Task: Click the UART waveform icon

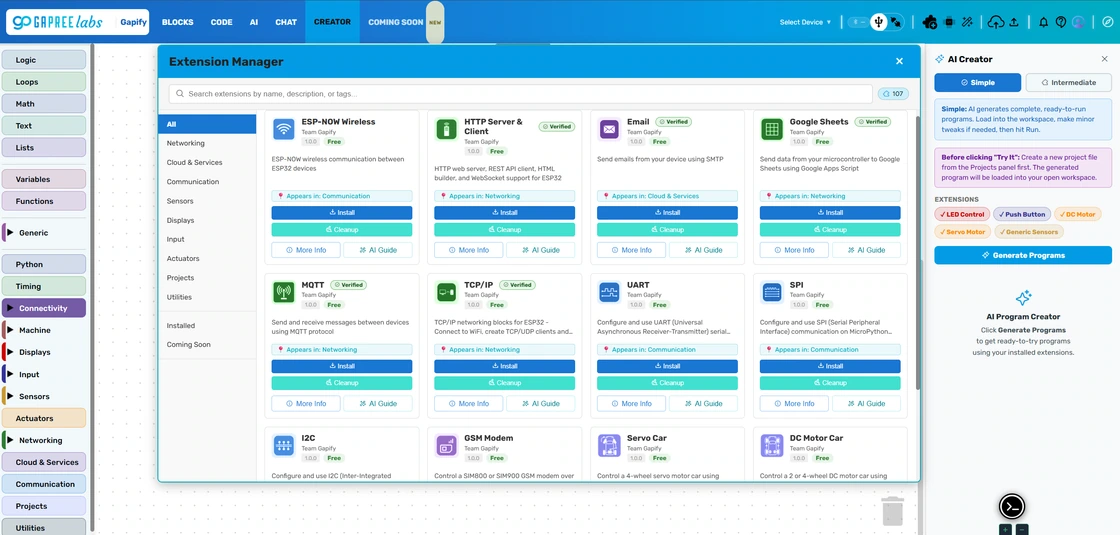Action: coord(609,292)
